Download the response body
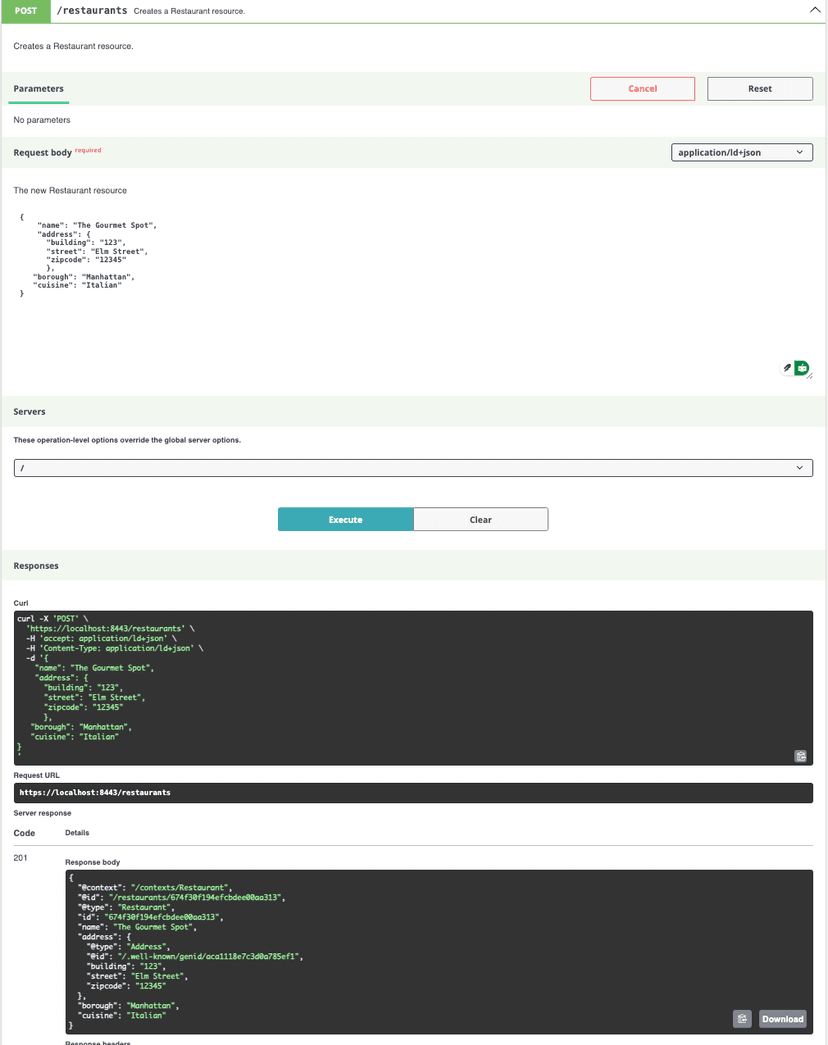Viewport: 828px width, 1045px height. pyautogui.click(x=782, y=1018)
